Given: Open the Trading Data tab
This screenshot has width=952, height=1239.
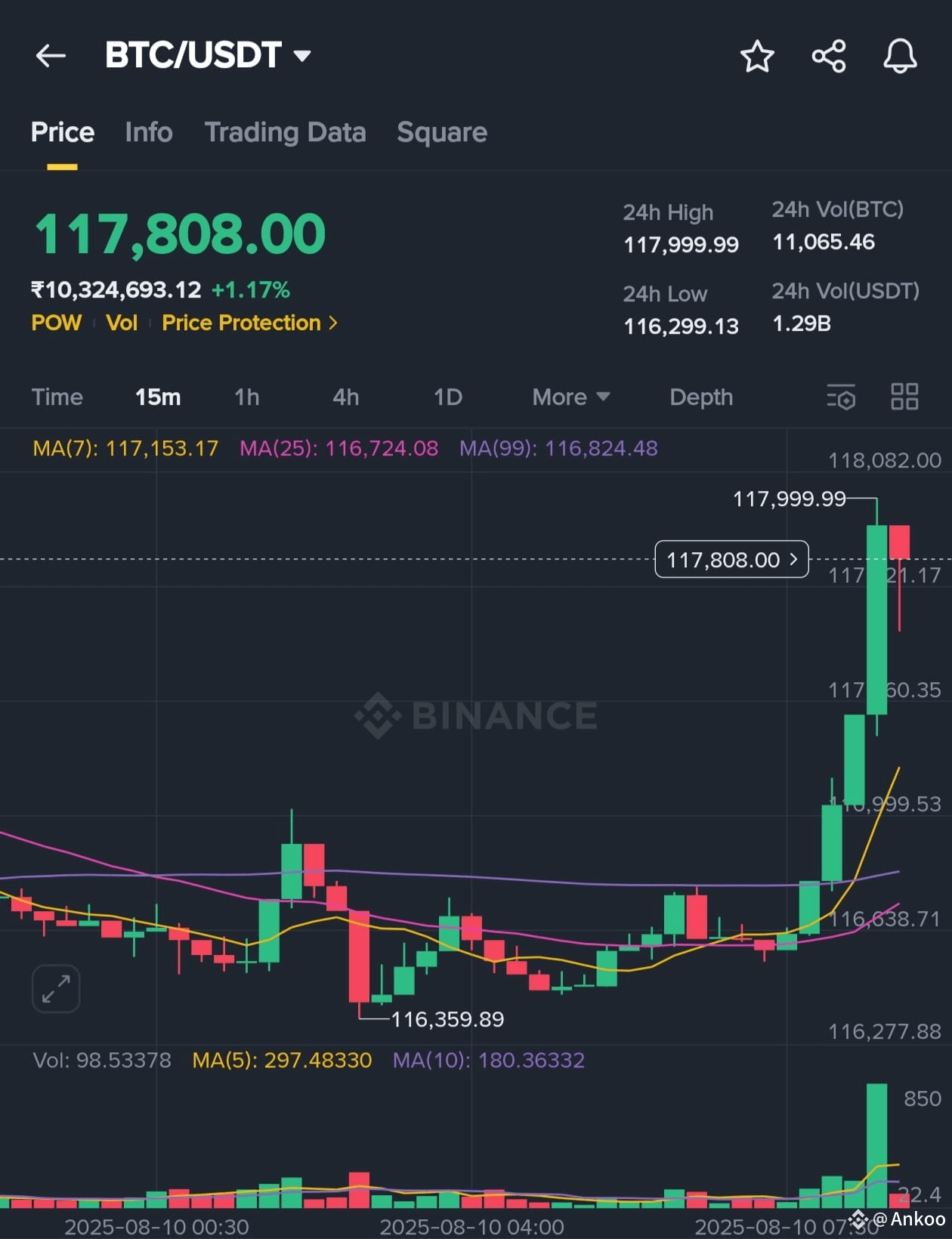Looking at the screenshot, I should [x=285, y=132].
